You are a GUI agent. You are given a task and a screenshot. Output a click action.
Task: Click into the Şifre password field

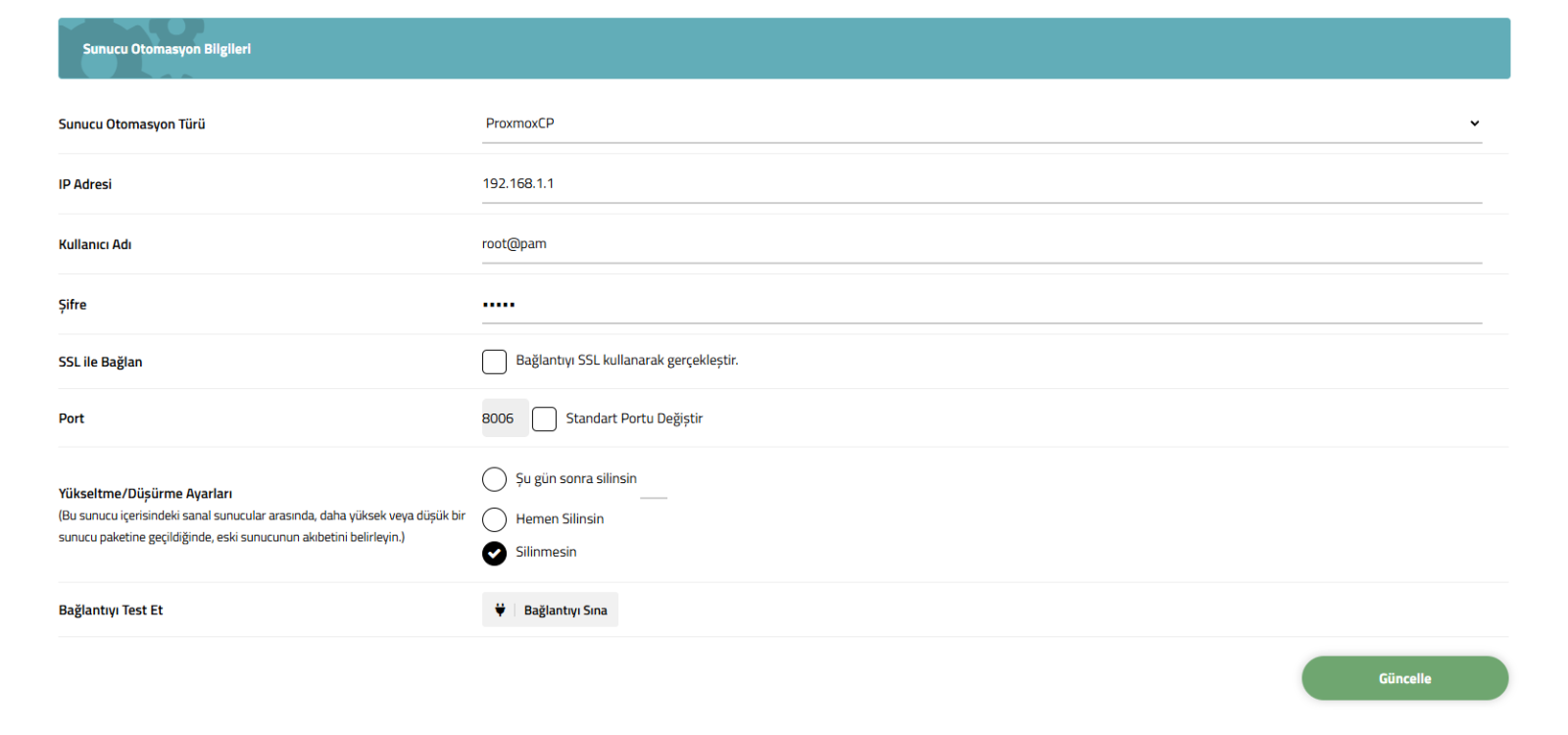980,305
